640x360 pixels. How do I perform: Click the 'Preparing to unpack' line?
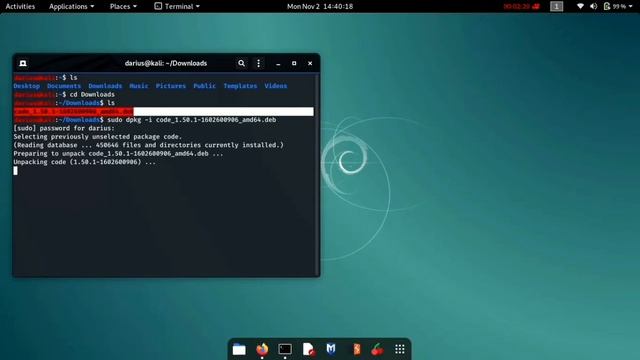pos(118,153)
